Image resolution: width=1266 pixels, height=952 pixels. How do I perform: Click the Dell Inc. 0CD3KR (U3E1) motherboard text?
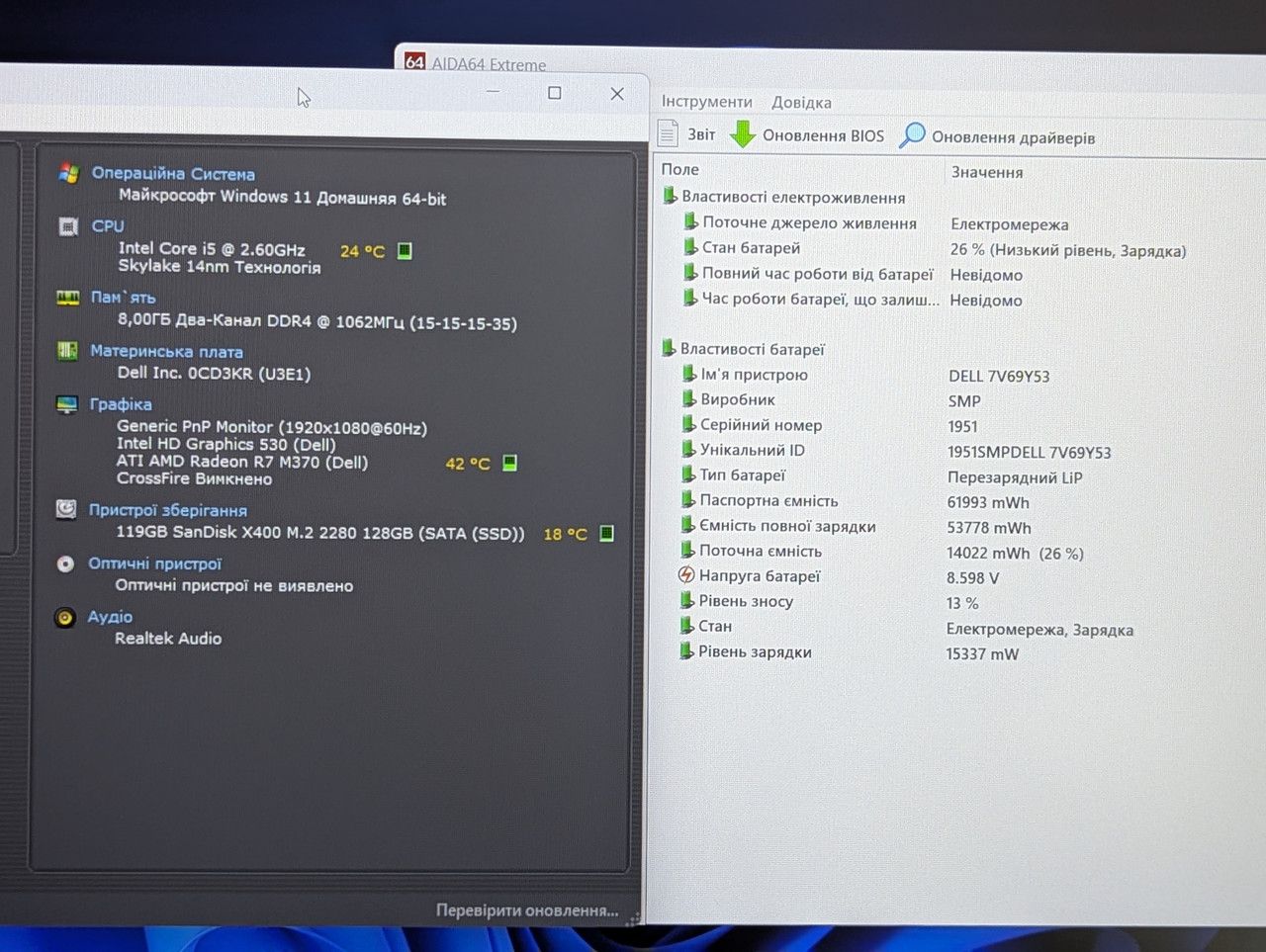coord(214,373)
